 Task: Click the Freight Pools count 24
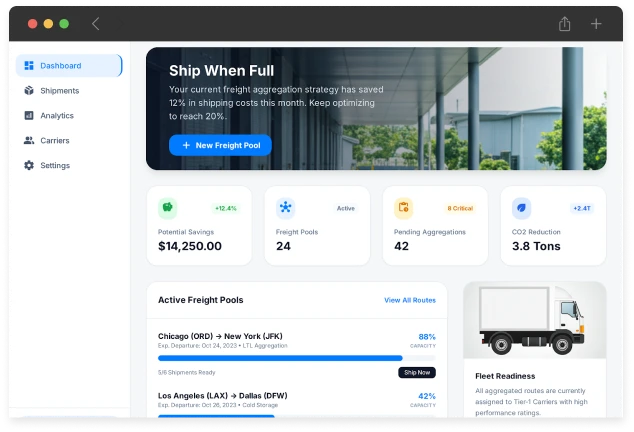click(x=283, y=246)
